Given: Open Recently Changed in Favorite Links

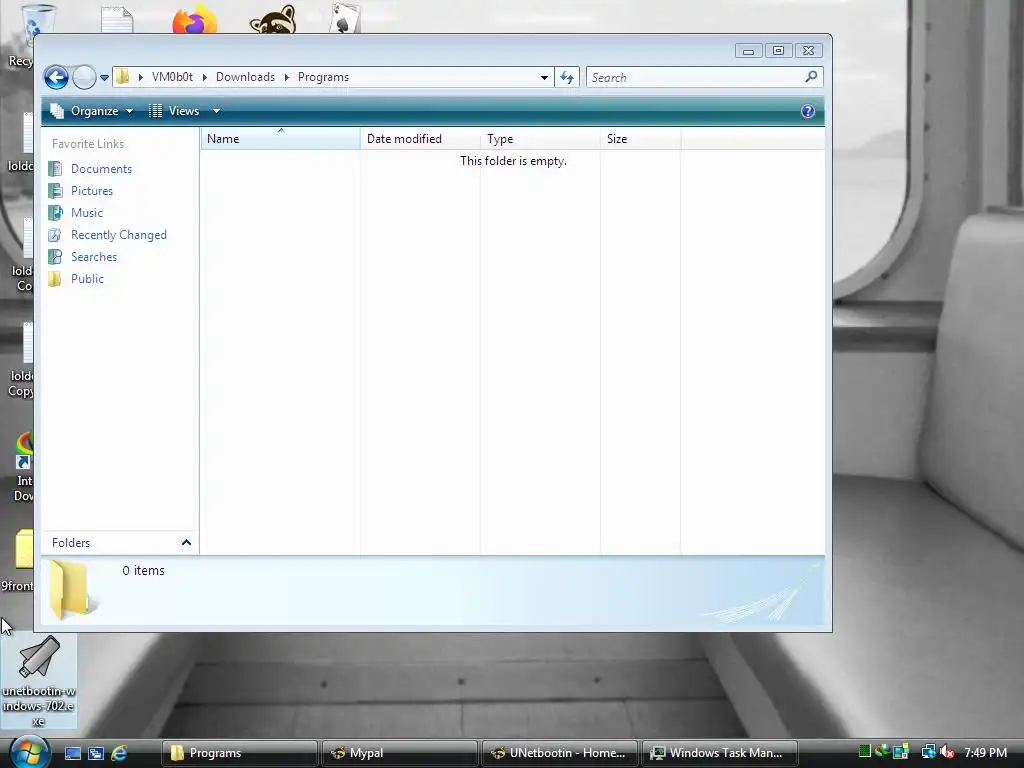Looking at the screenshot, I should click(119, 234).
